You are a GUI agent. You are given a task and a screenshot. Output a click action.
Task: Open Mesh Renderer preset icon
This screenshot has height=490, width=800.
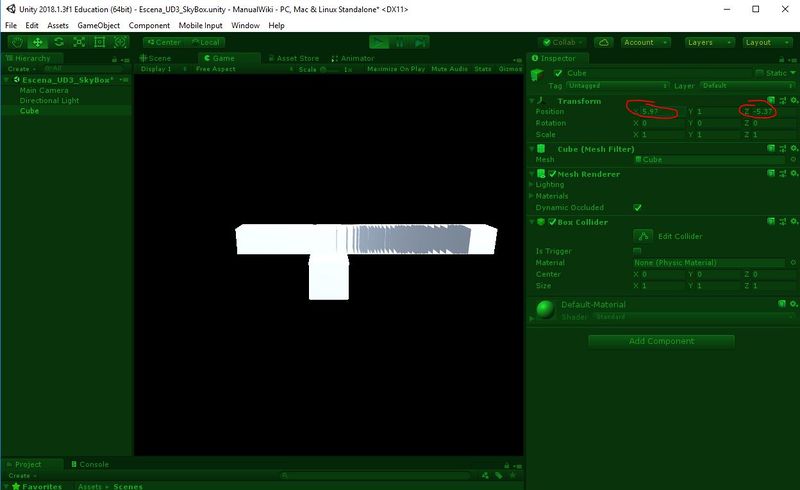coord(782,174)
